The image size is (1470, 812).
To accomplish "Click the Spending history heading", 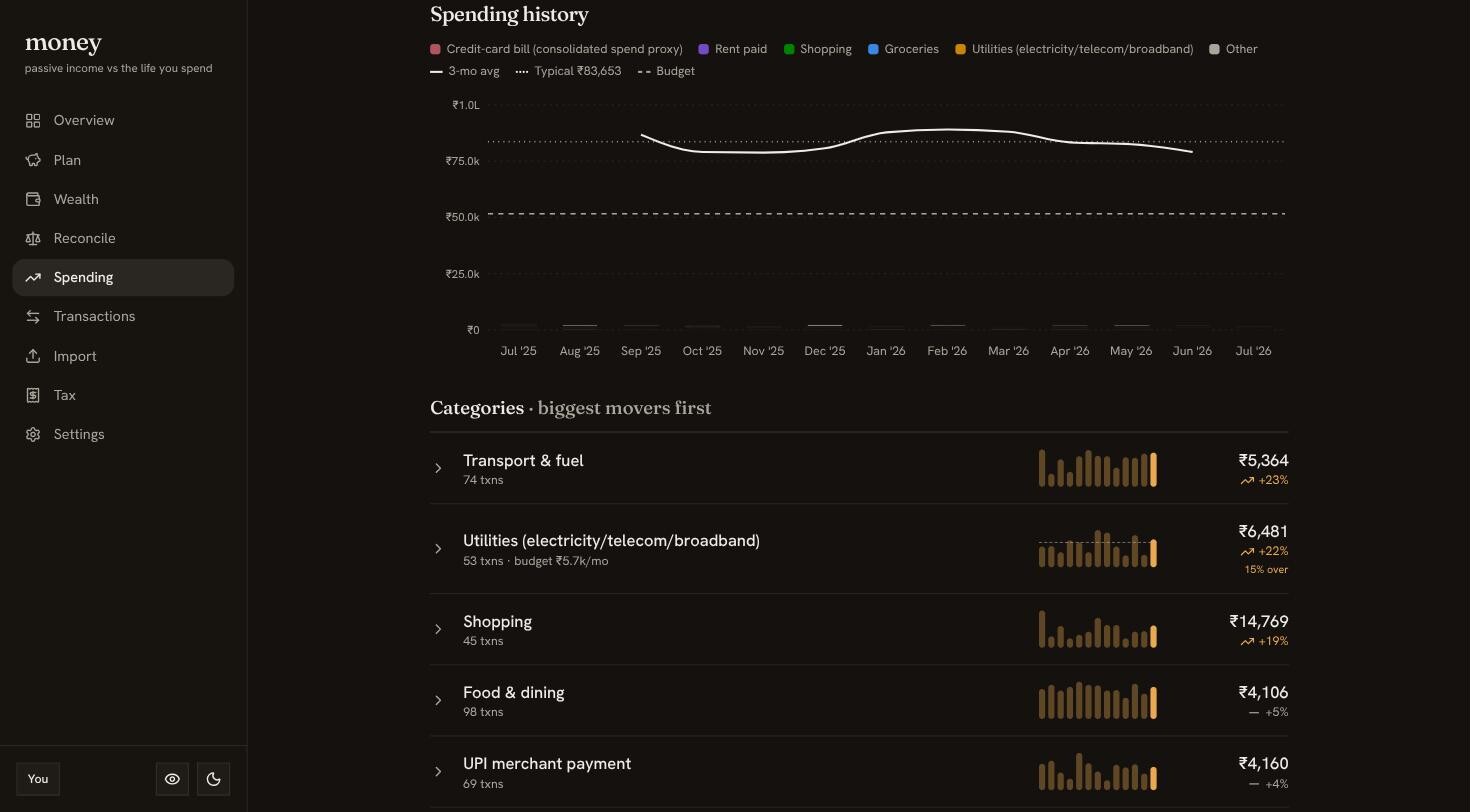I will [509, 15].
